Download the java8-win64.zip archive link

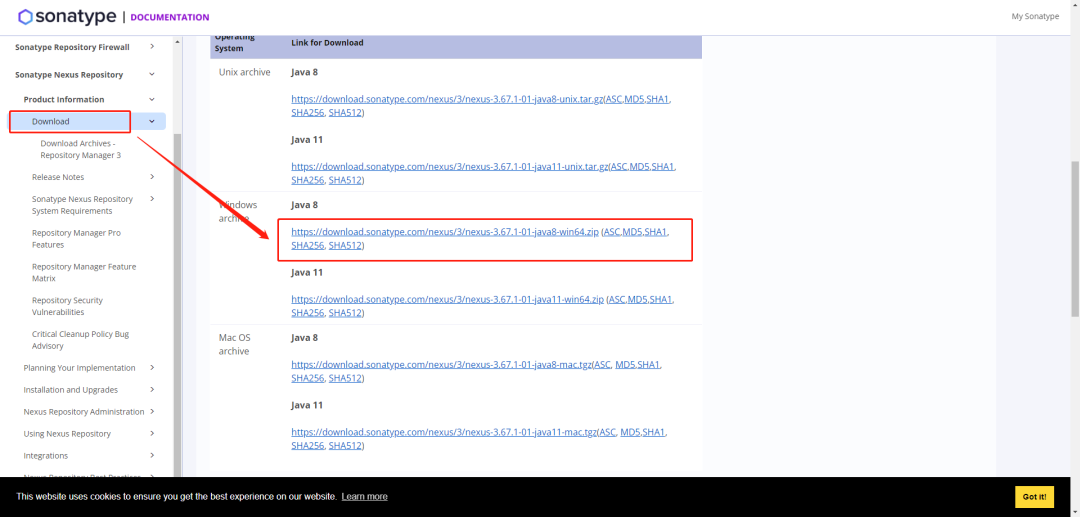(445, 232)
